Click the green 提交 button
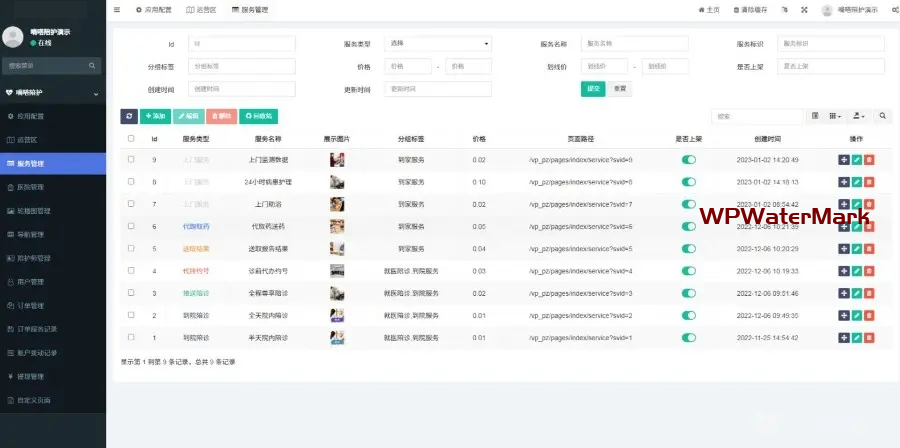The image size is (900, 448). coord(593,89)
